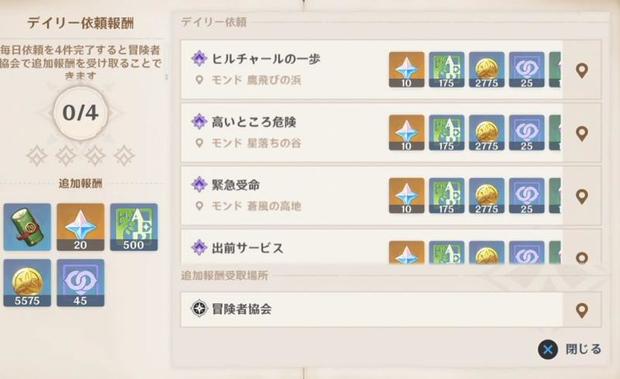Click map pin for 高いところ危険 commission
This screenshot has height=379, width=620.
point(582,134)
